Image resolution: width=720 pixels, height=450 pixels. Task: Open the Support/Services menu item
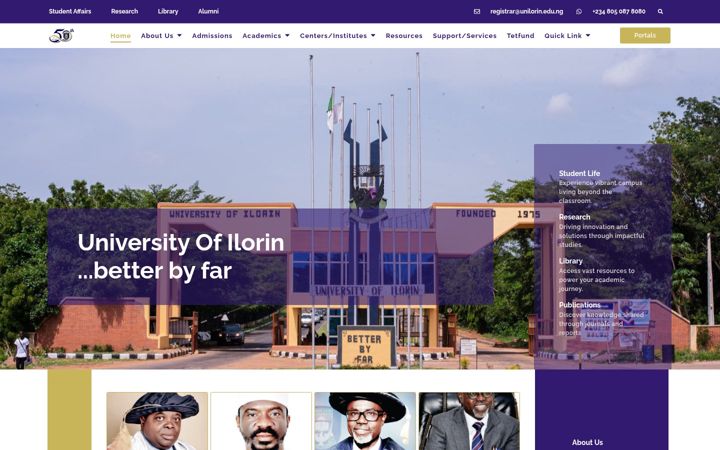click(x=464, y=35)
